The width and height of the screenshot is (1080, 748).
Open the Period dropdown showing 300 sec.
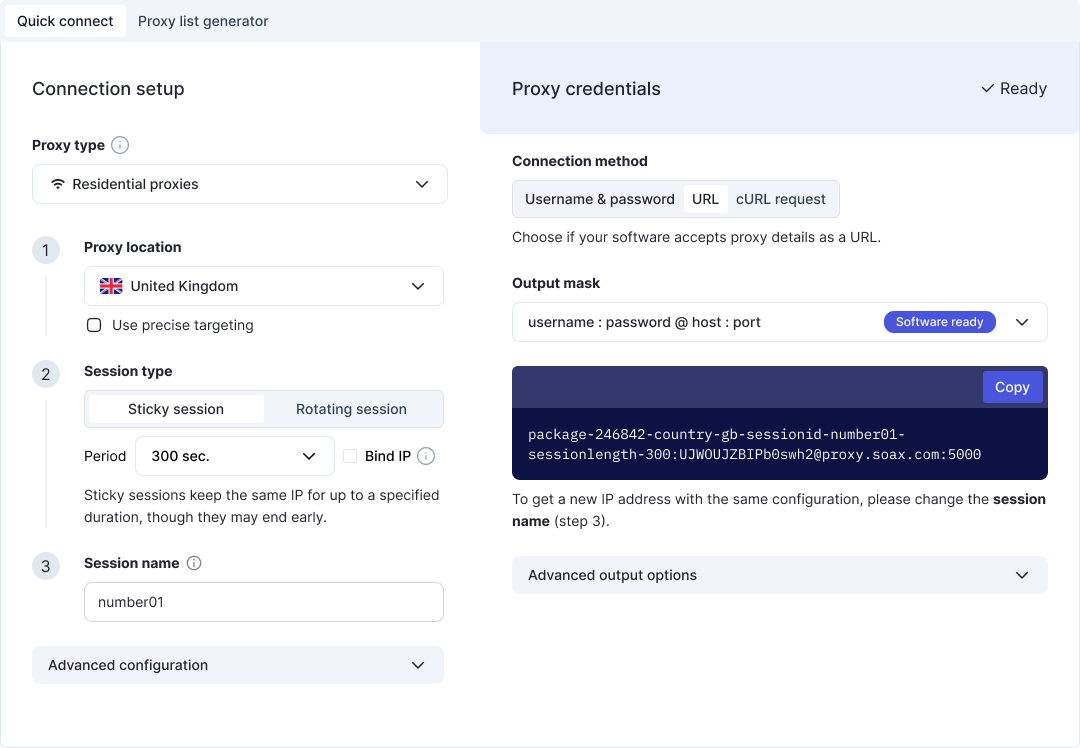[234, 456]
